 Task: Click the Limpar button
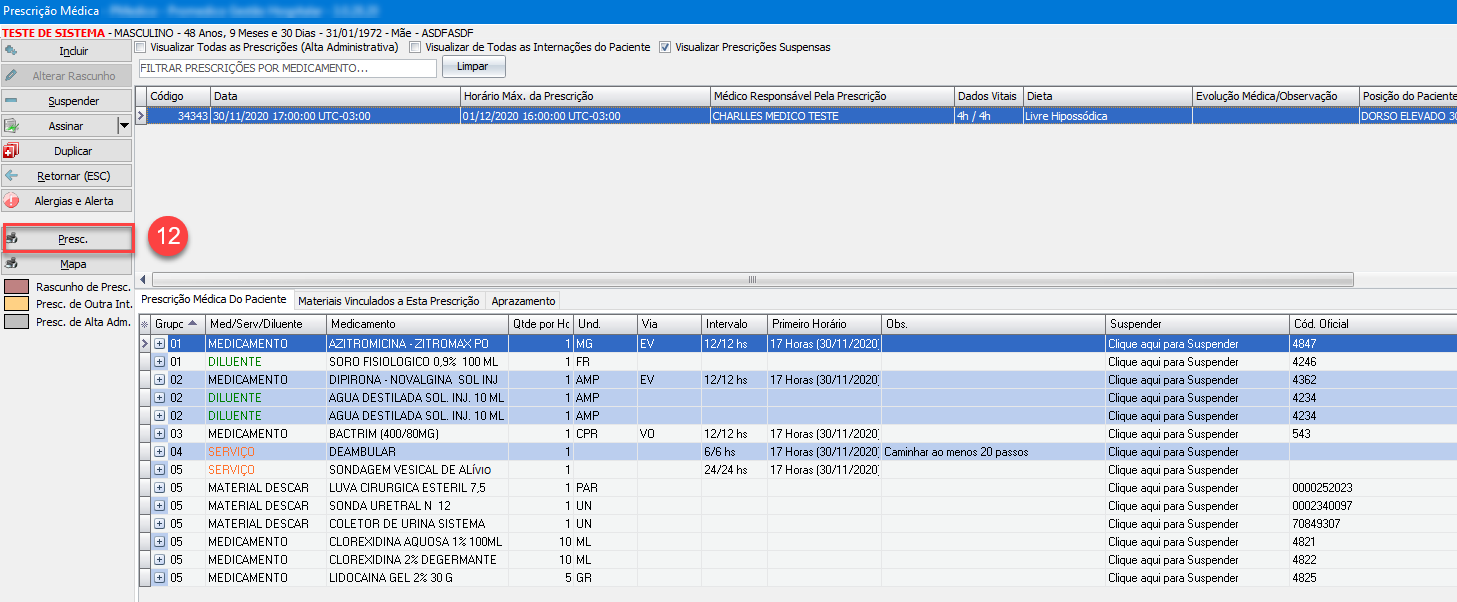[x=473, y=67]
